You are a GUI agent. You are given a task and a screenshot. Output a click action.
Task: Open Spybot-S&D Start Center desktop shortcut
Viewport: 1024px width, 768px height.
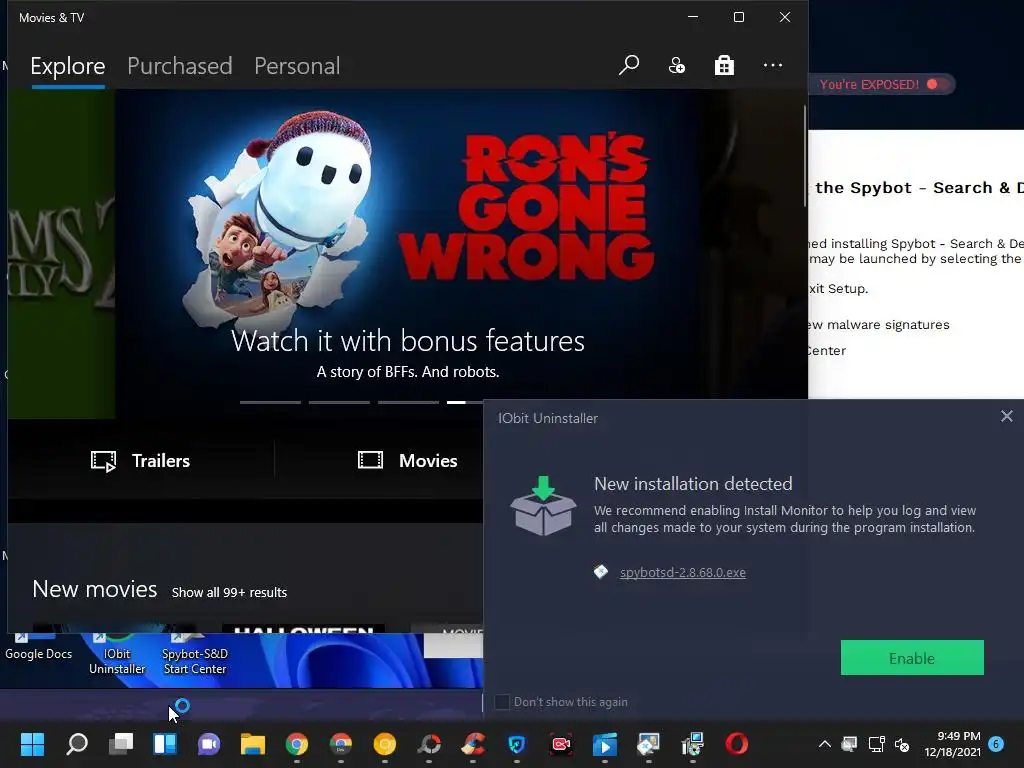[195, 654]
